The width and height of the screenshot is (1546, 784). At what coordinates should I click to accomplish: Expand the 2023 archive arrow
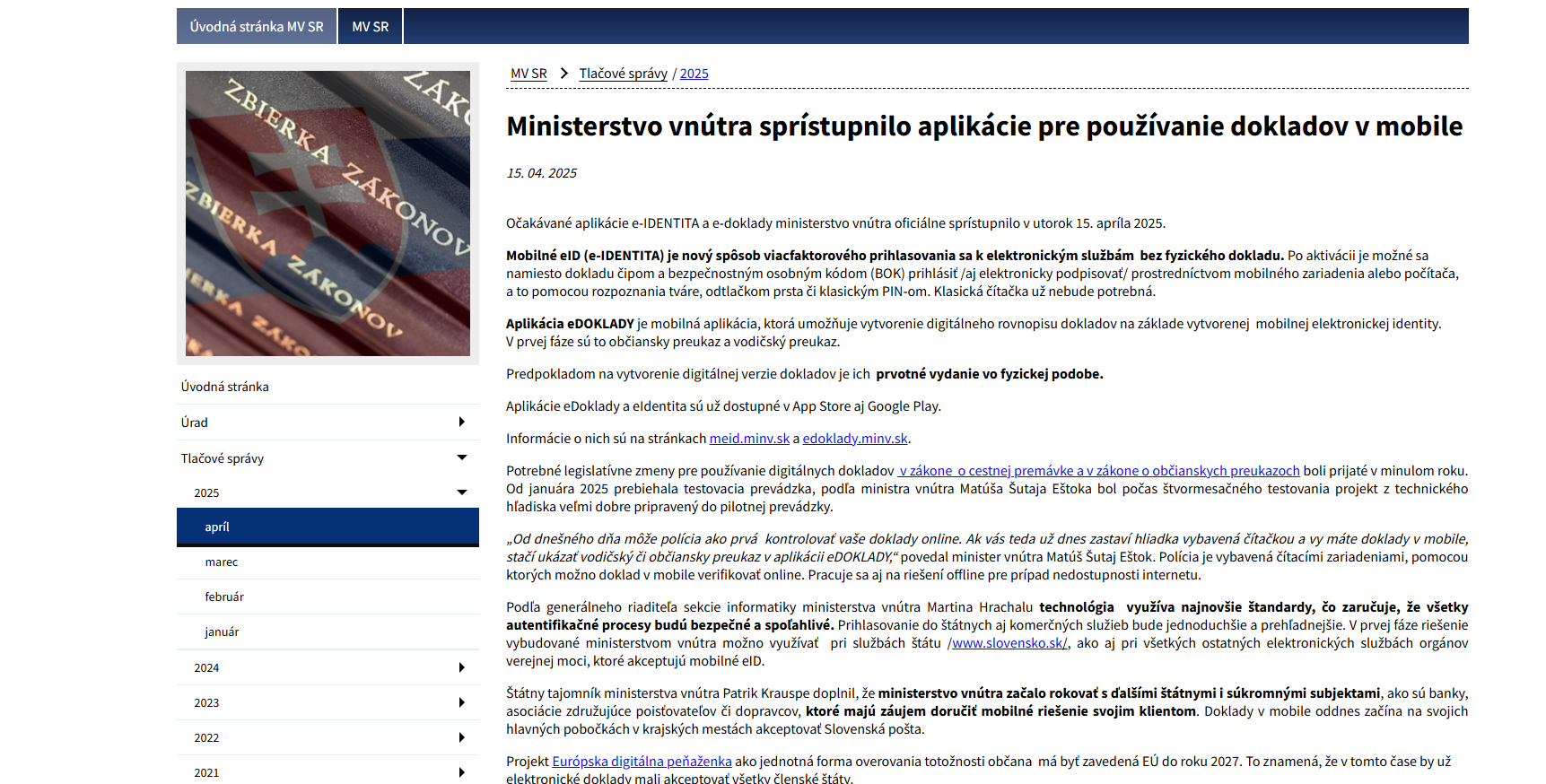click(x=461, y=702)
